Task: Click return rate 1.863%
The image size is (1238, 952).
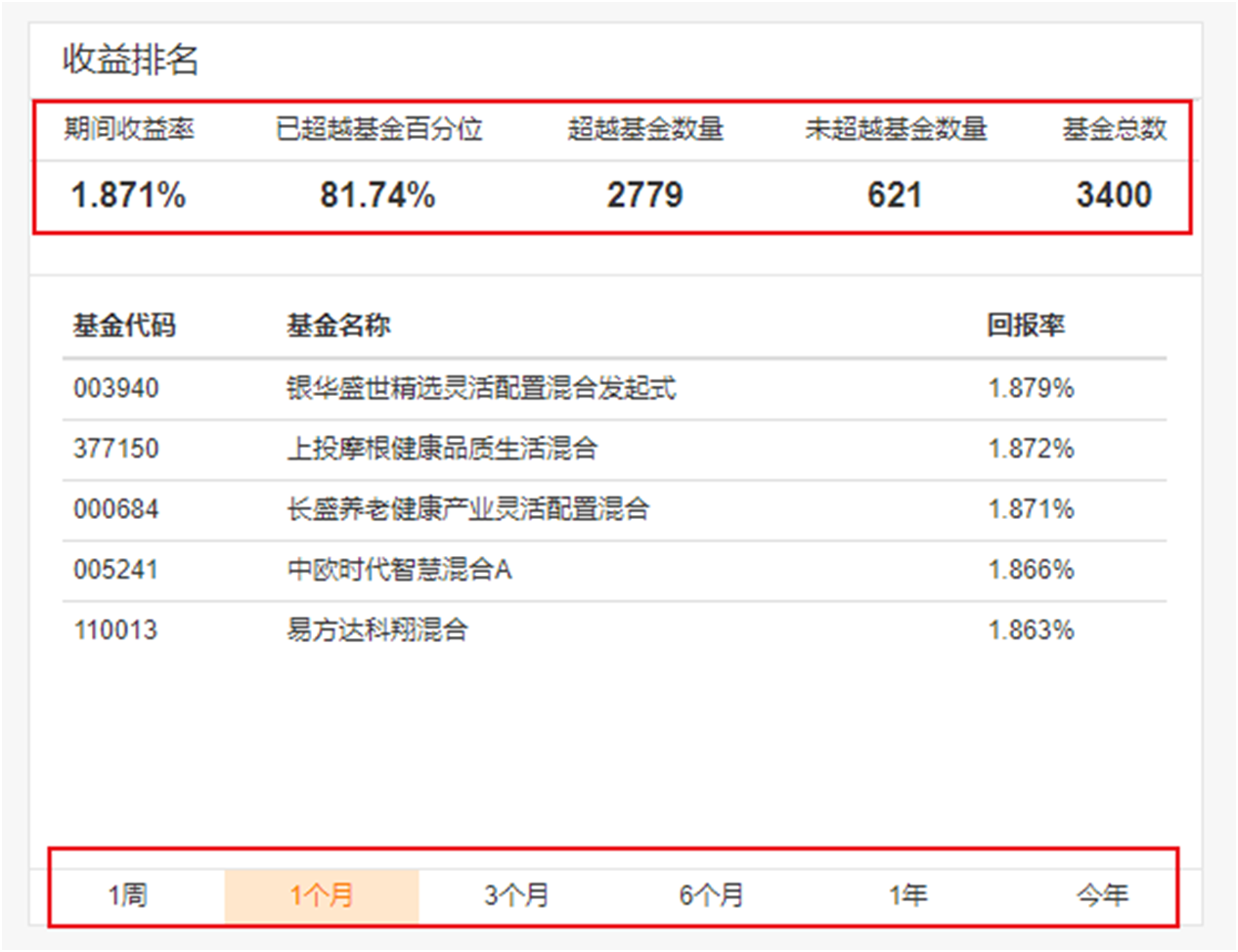Action: click(1031, 630)
